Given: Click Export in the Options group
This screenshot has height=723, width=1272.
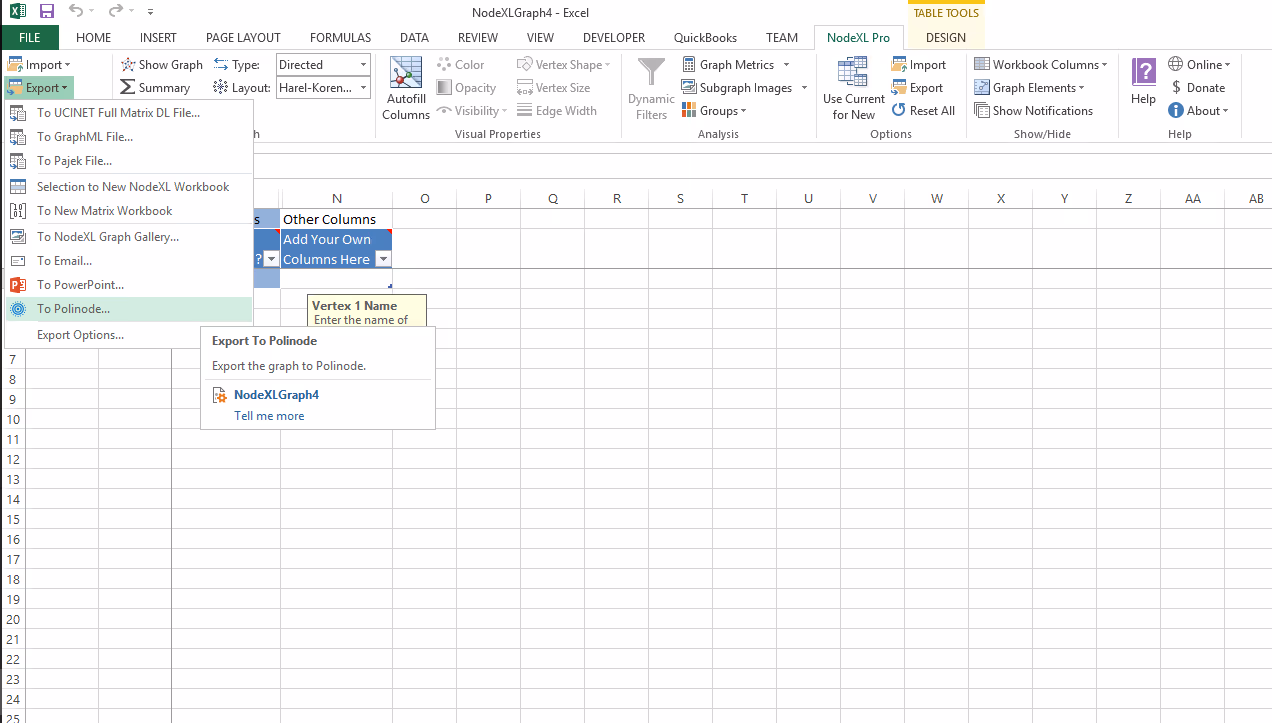Looking at the screenshot, I should [918, 88].
